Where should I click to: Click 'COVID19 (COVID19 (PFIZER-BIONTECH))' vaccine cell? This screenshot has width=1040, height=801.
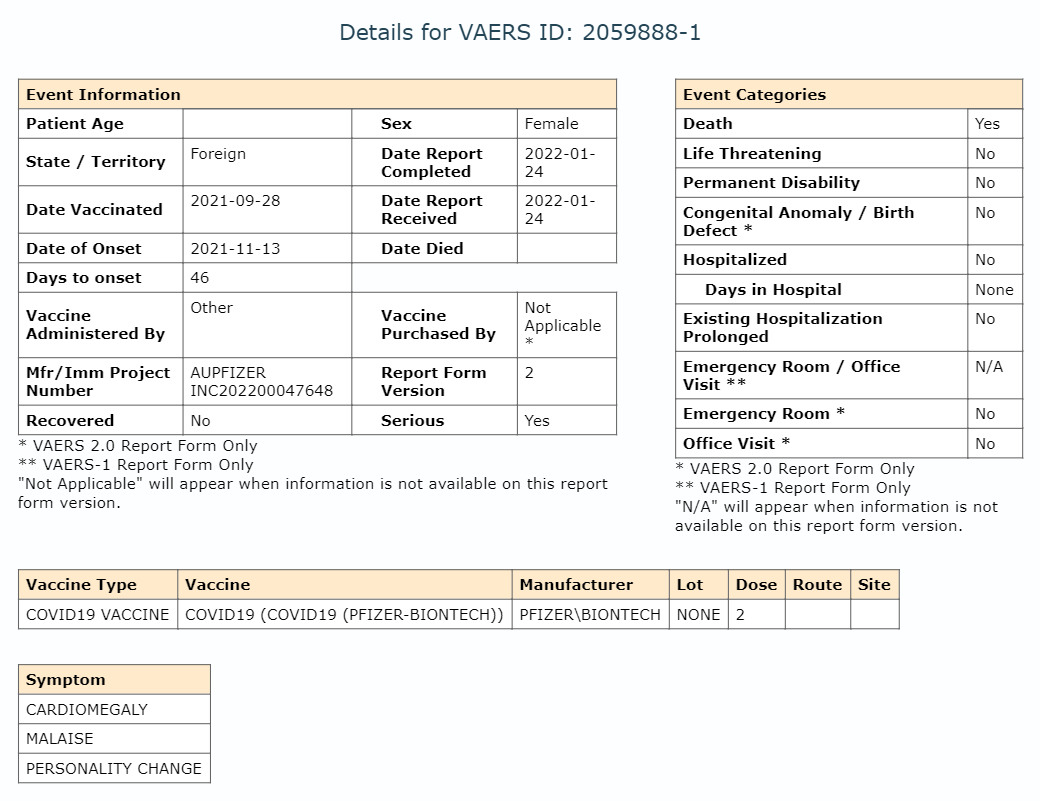(345, 615)
